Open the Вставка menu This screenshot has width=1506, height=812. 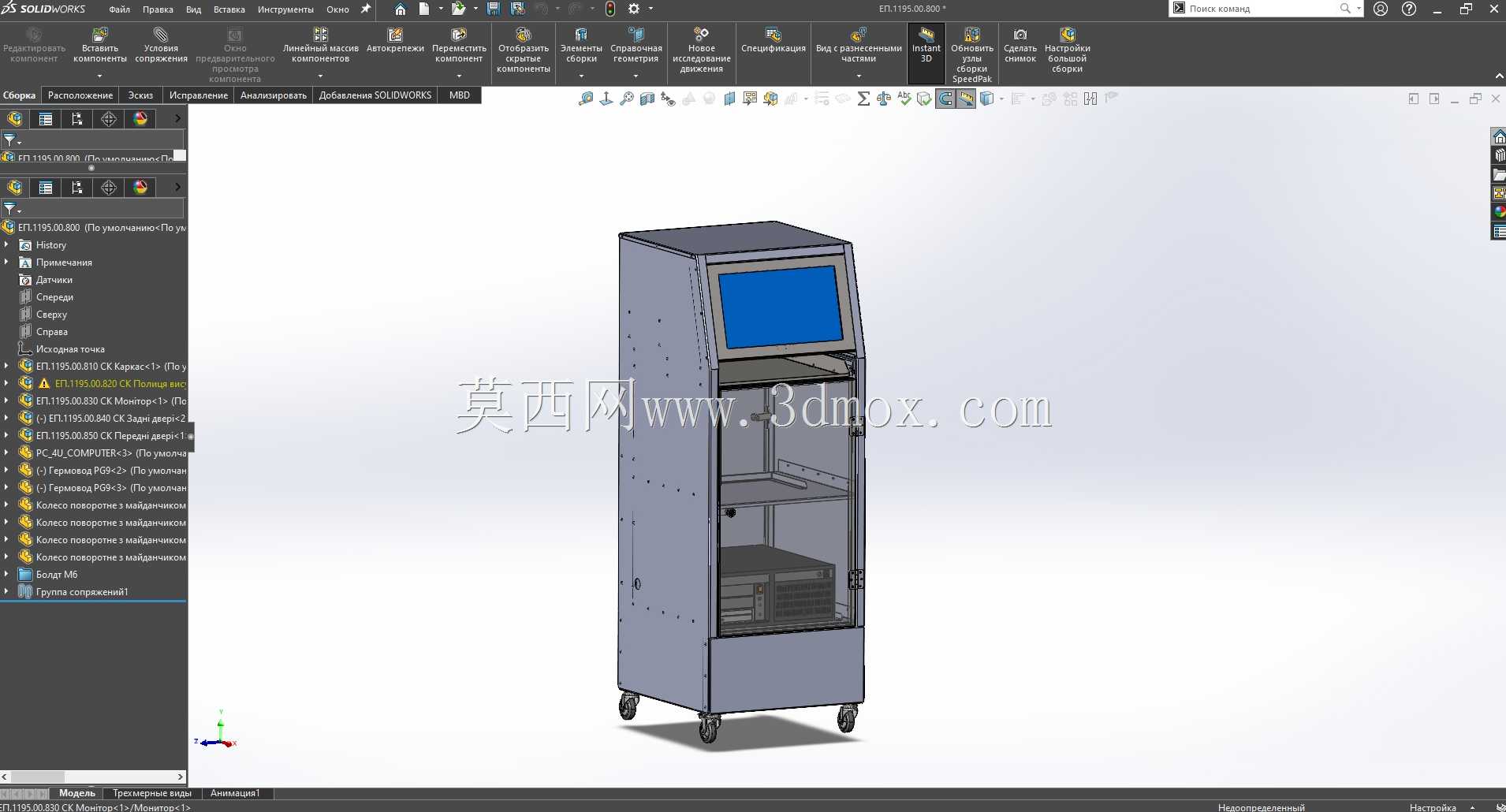pos(229,9)
